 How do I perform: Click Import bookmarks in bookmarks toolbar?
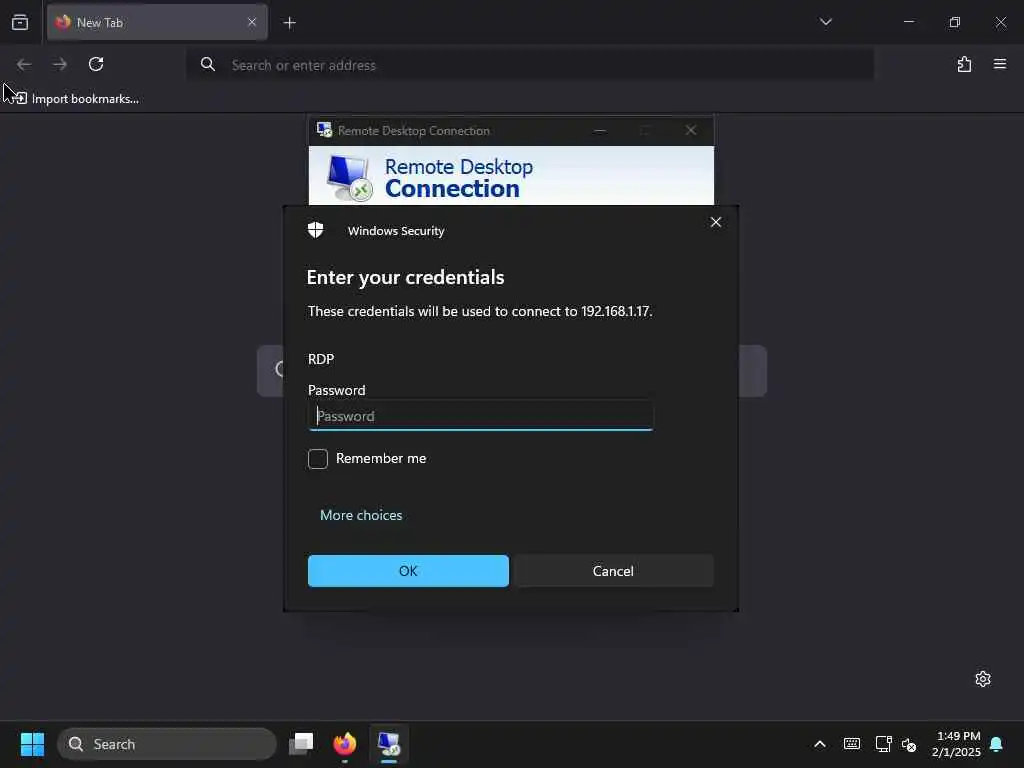[76, 99]
